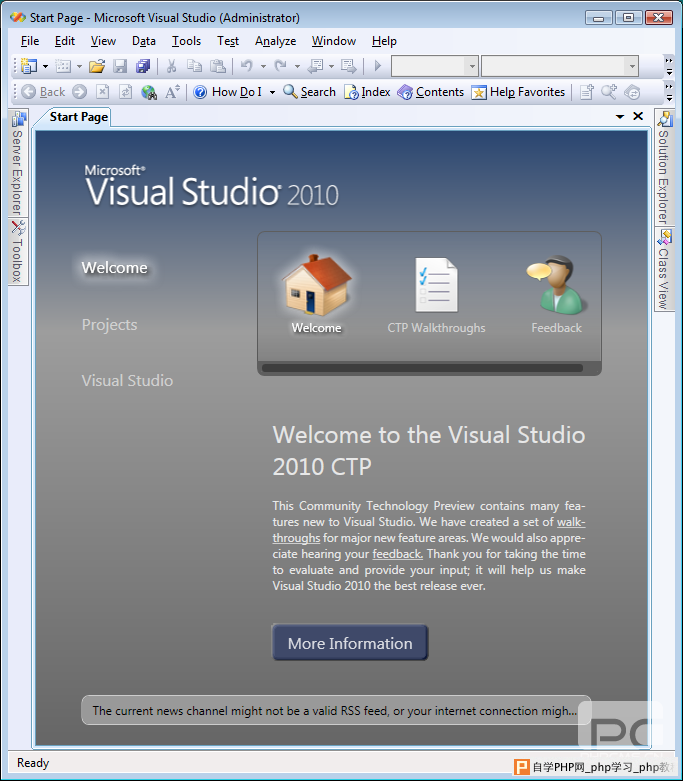Close the Start Page tab
Viewport: 683px width, 781px height.
pyautogui.click(x=638, y=116)
